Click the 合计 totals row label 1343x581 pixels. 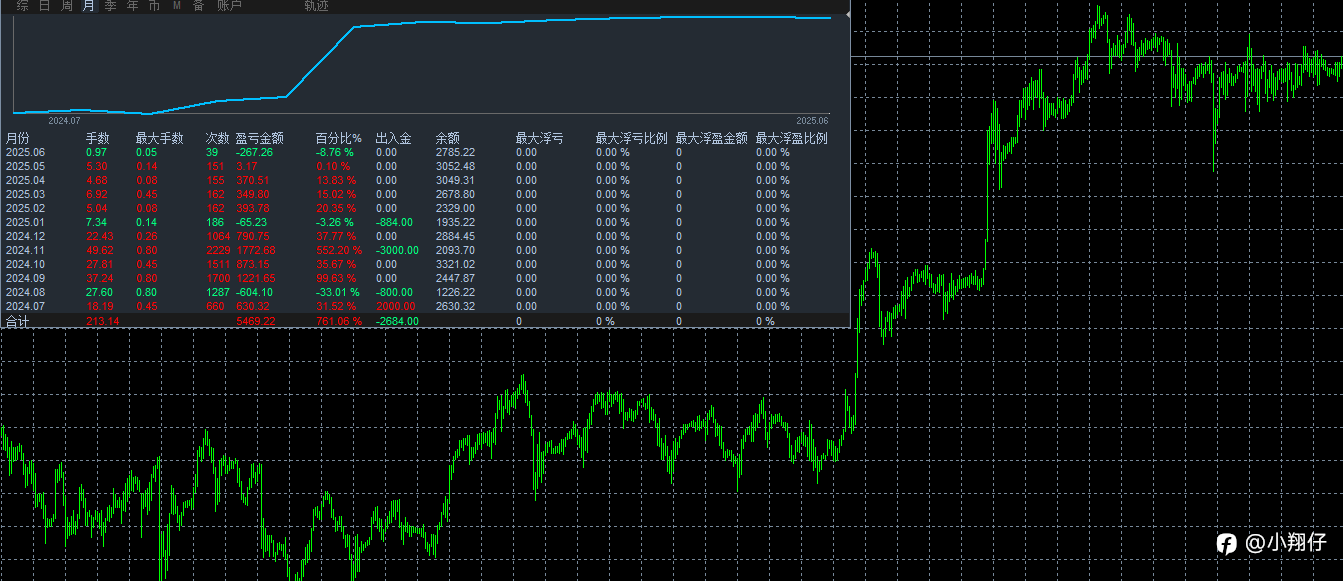click(18, 321)
